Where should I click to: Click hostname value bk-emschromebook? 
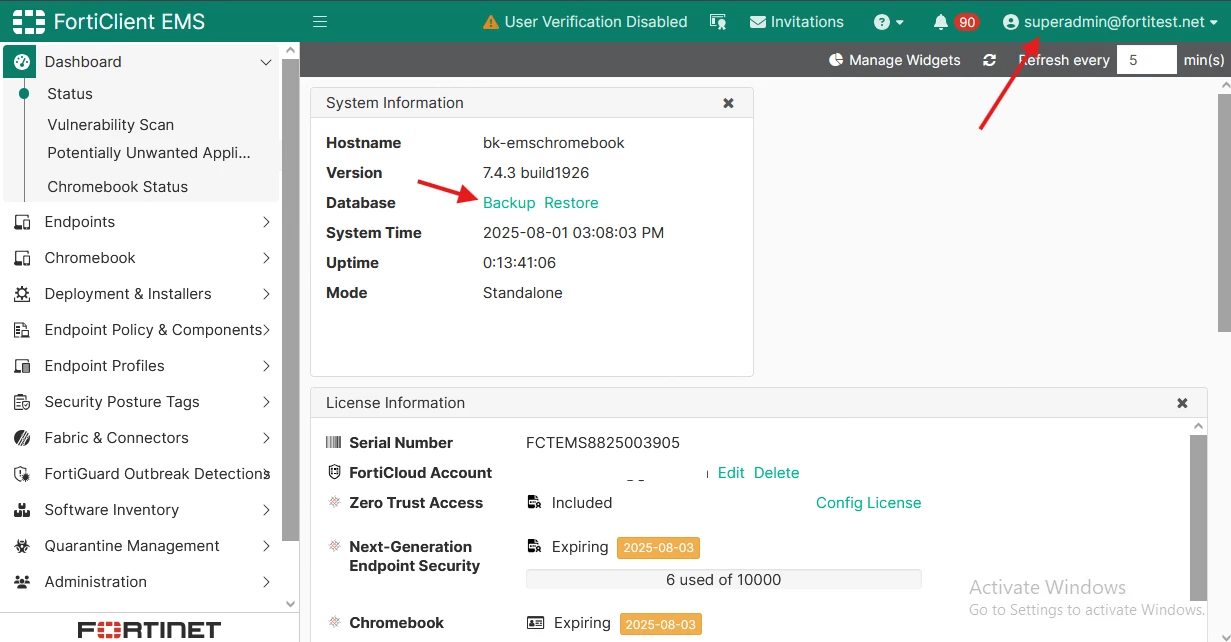[x=554, y=143]
